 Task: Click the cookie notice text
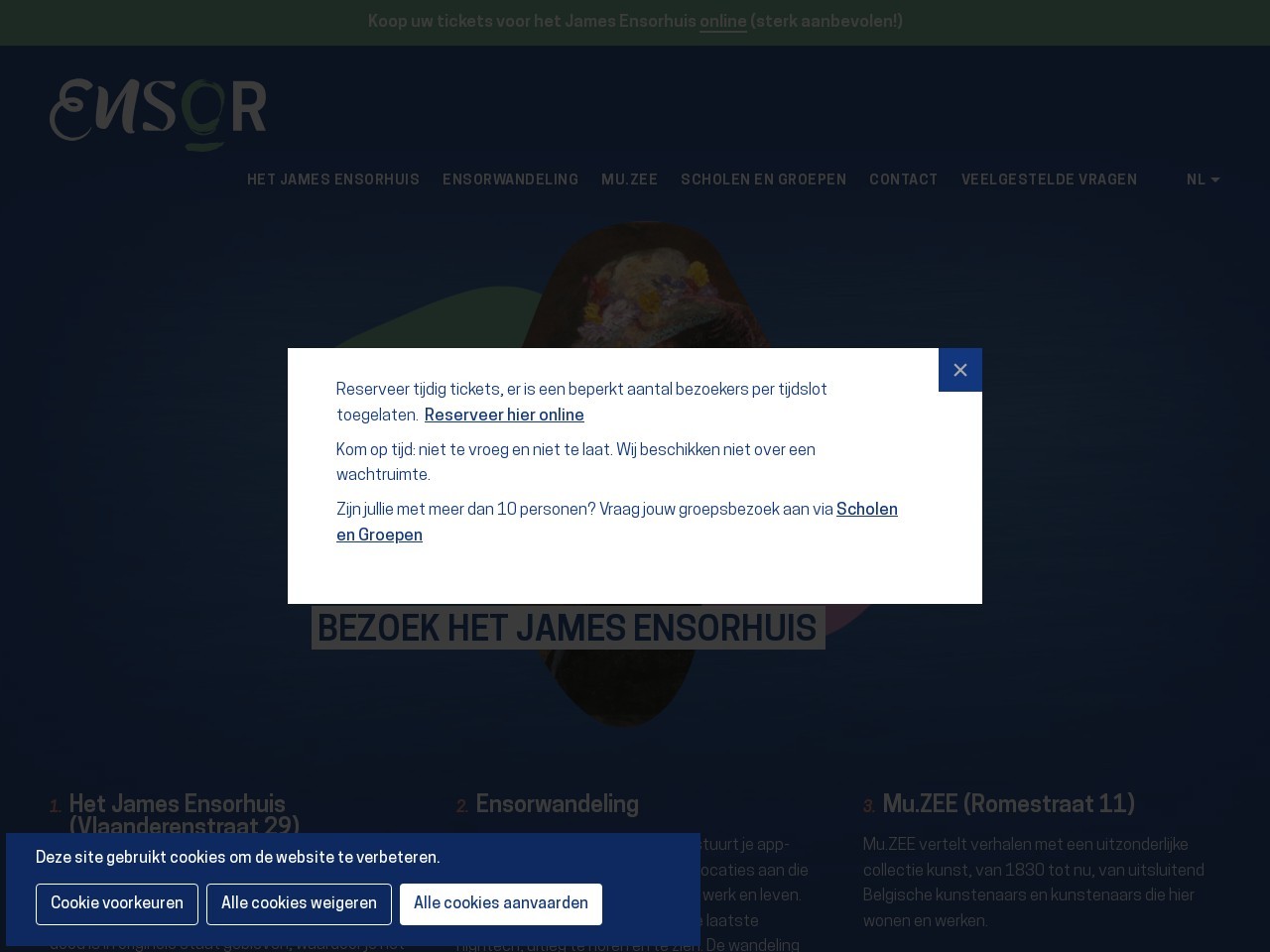(238, 858)
